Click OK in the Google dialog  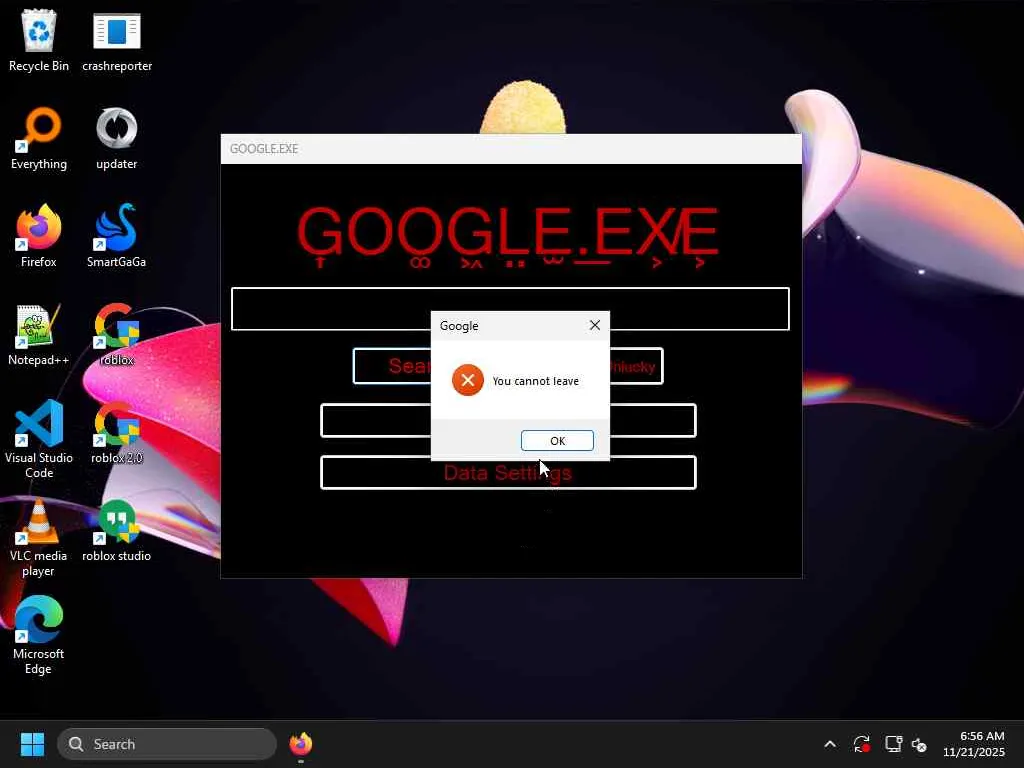pos(557,441)
